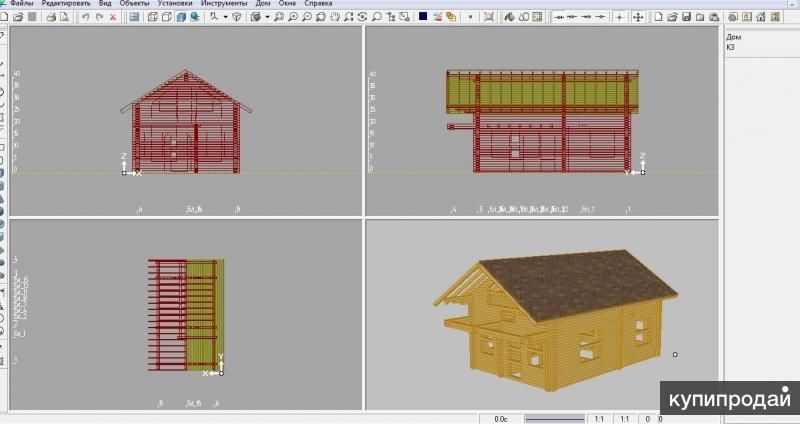The width and height of the screenshot is (800, 424).
Task: Click the blue floppy disk save icon
Action: pyautogui.click(x=686, y=17)
